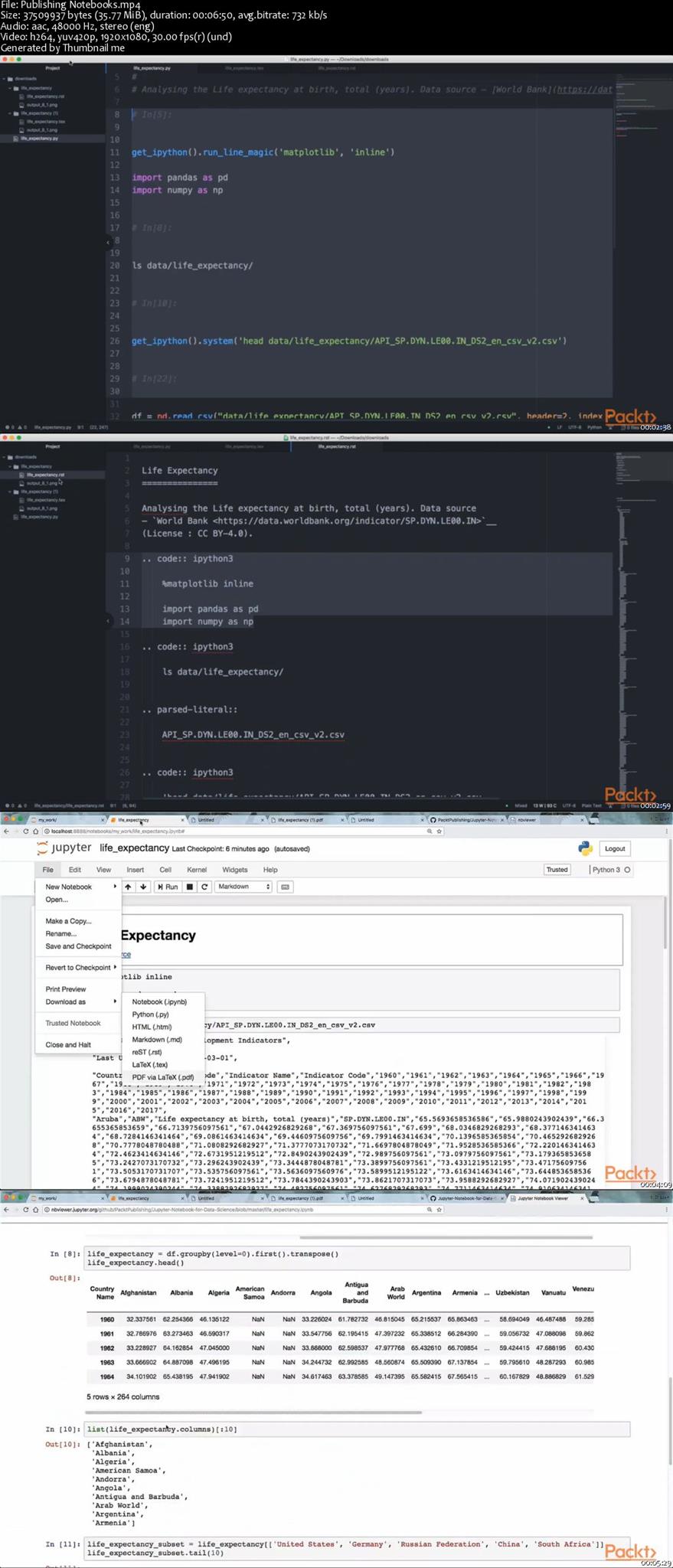Click the home icon in Jupyter localhost browser

click(35, 831)
